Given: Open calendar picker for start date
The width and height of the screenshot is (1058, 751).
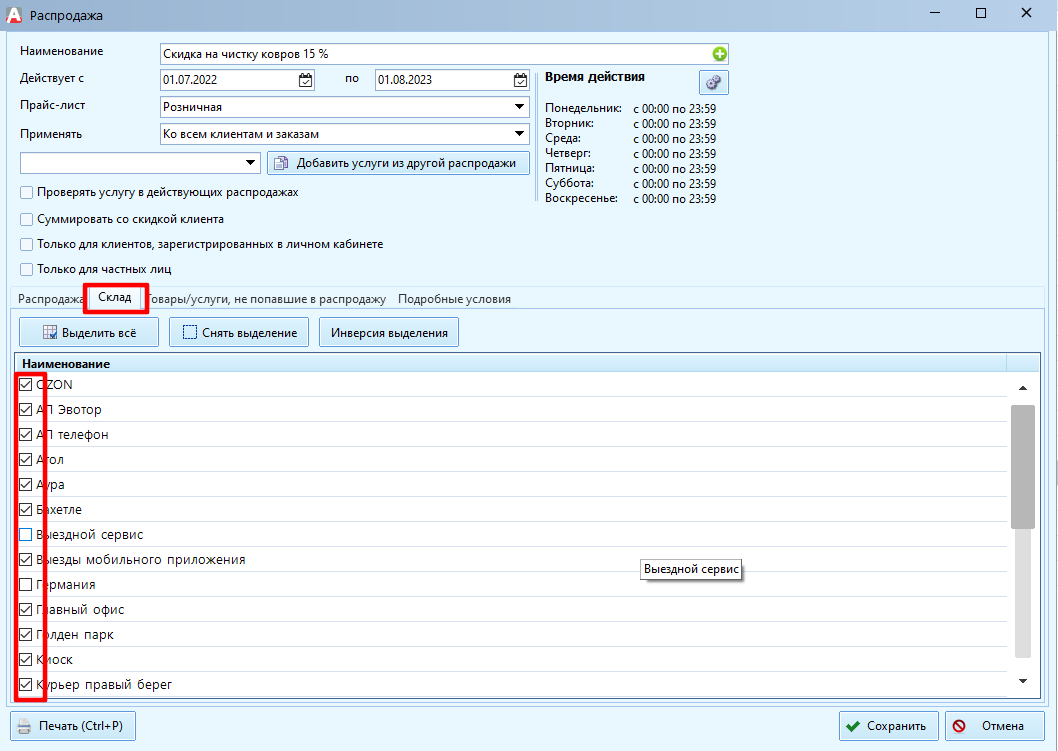Looking at the screenshot, I should point(306,80).
